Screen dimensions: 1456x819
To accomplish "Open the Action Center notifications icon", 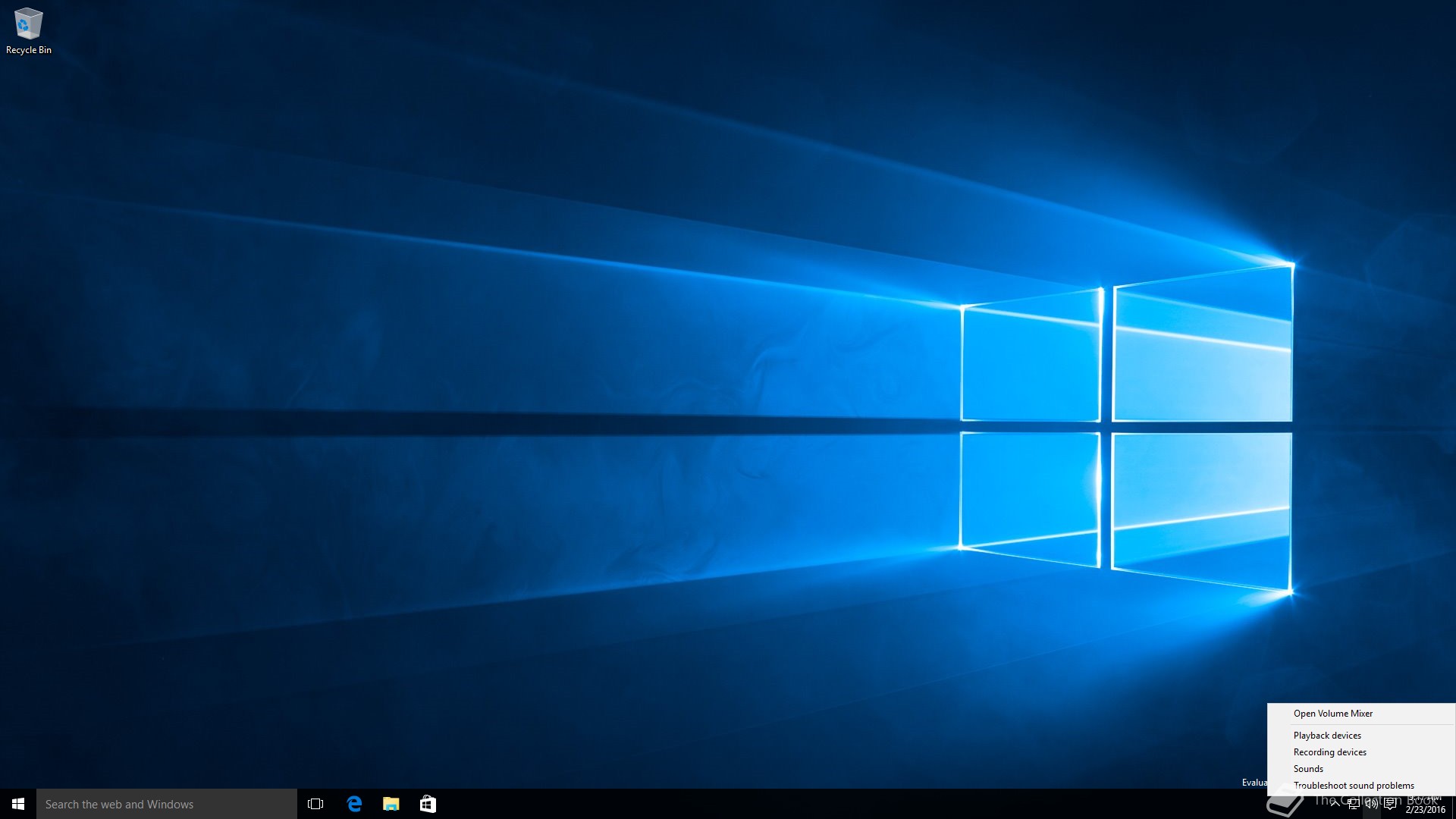I will [x=1390, y=804].
